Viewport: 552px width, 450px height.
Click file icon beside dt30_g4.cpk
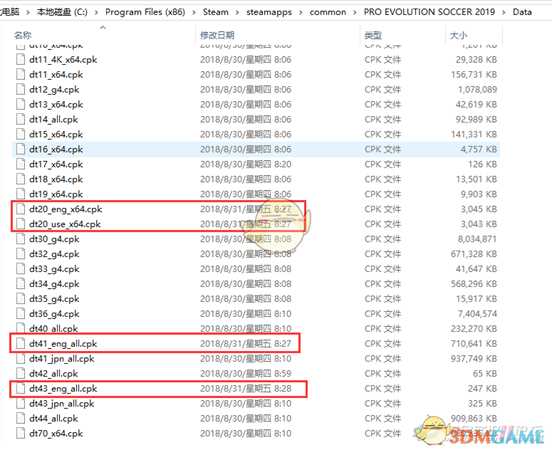point(20,239)
